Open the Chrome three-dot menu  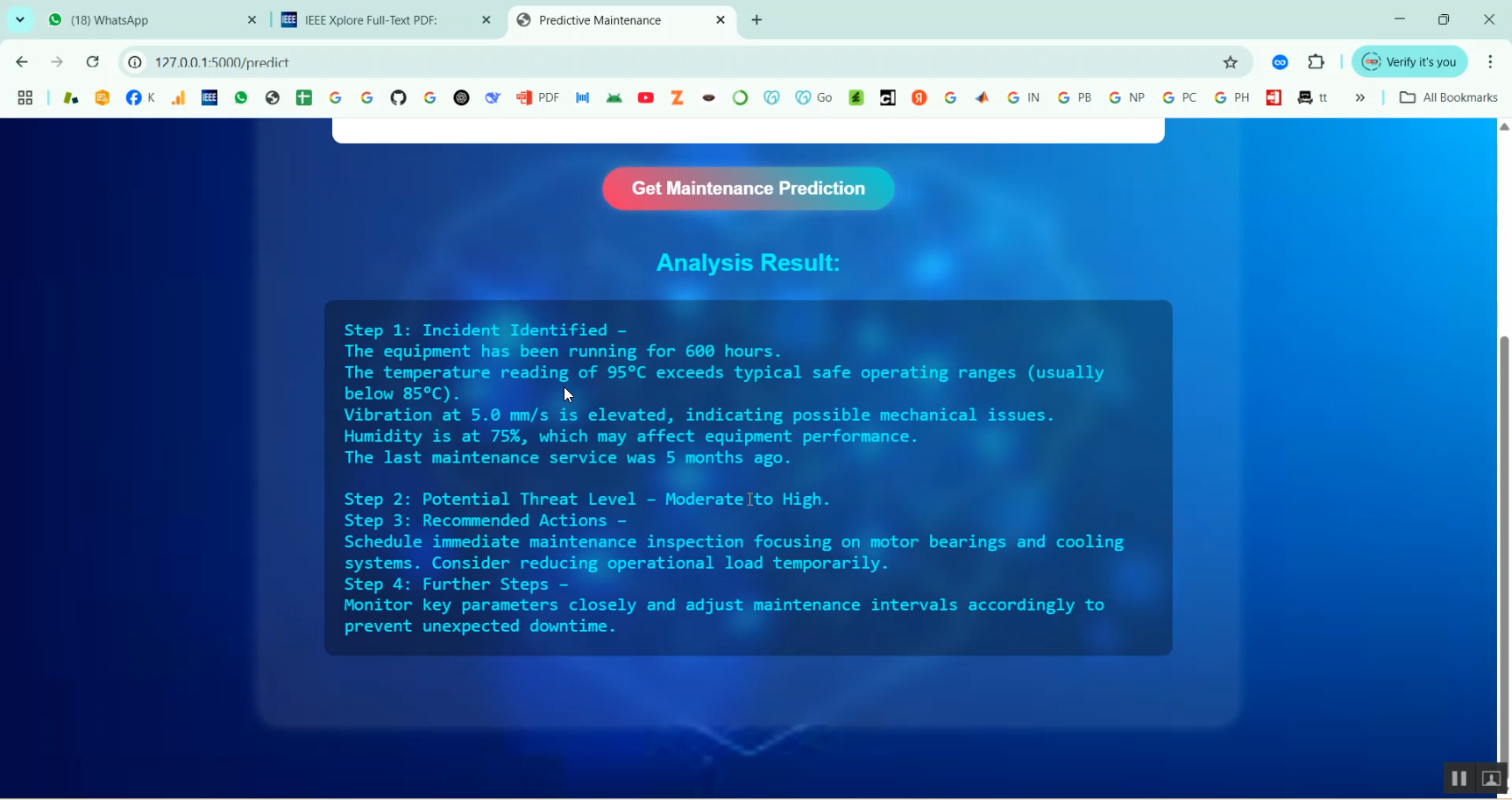point(1490,61)
